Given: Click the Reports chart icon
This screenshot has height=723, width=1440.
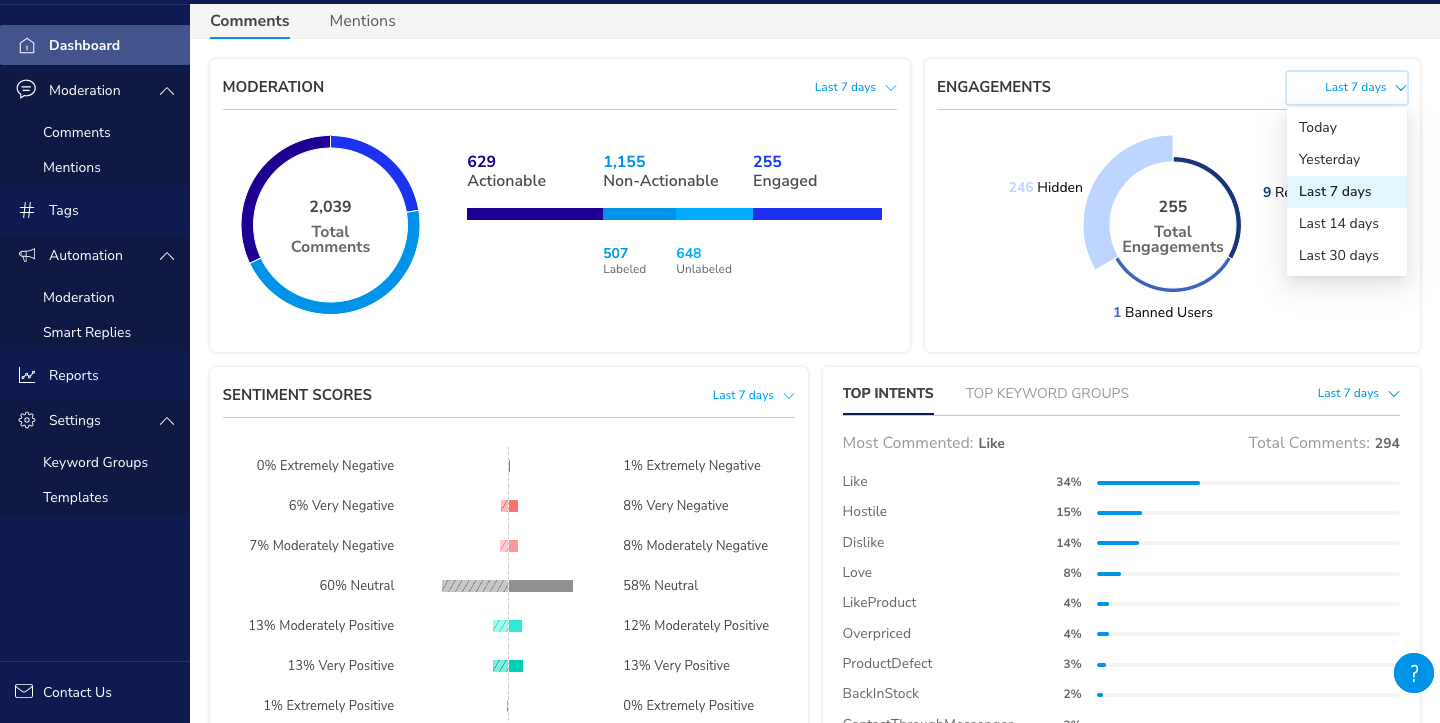Looking at the screenshot, I should (x=27, y=375).
